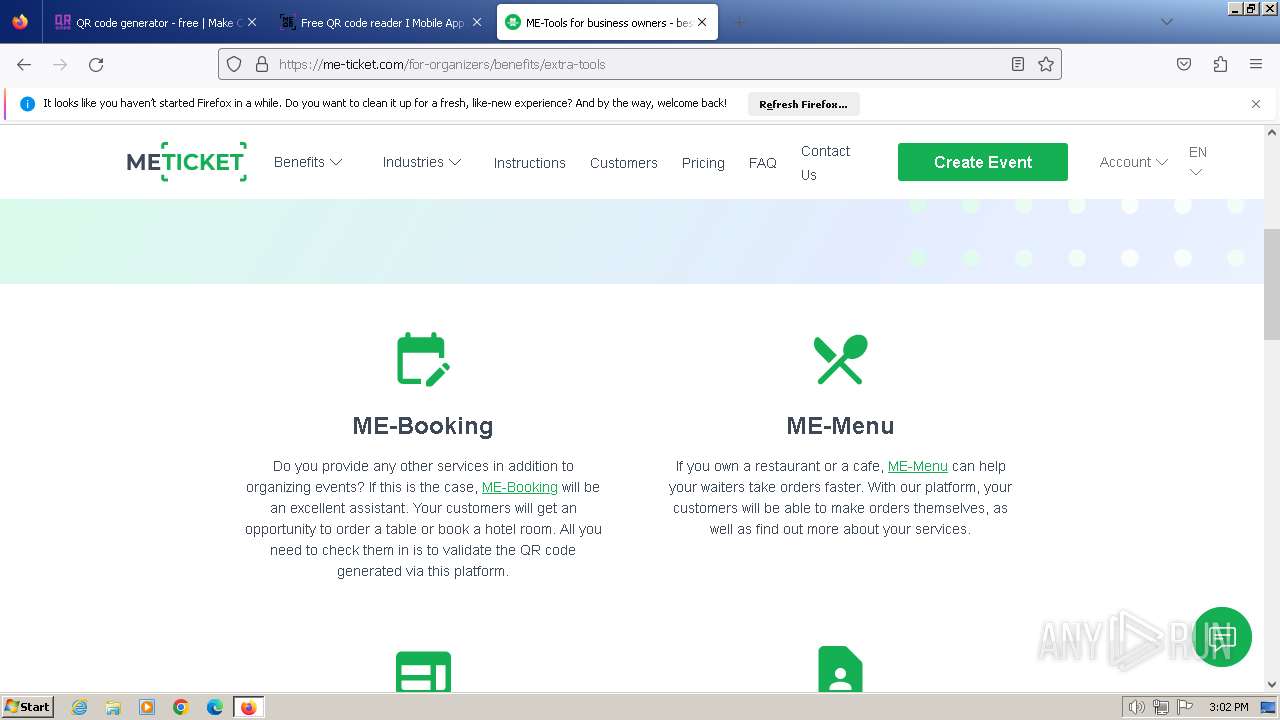The height and width of the screenshot is (720, 1280).
Task: Go to the Customers page
Action: (624, 163)
